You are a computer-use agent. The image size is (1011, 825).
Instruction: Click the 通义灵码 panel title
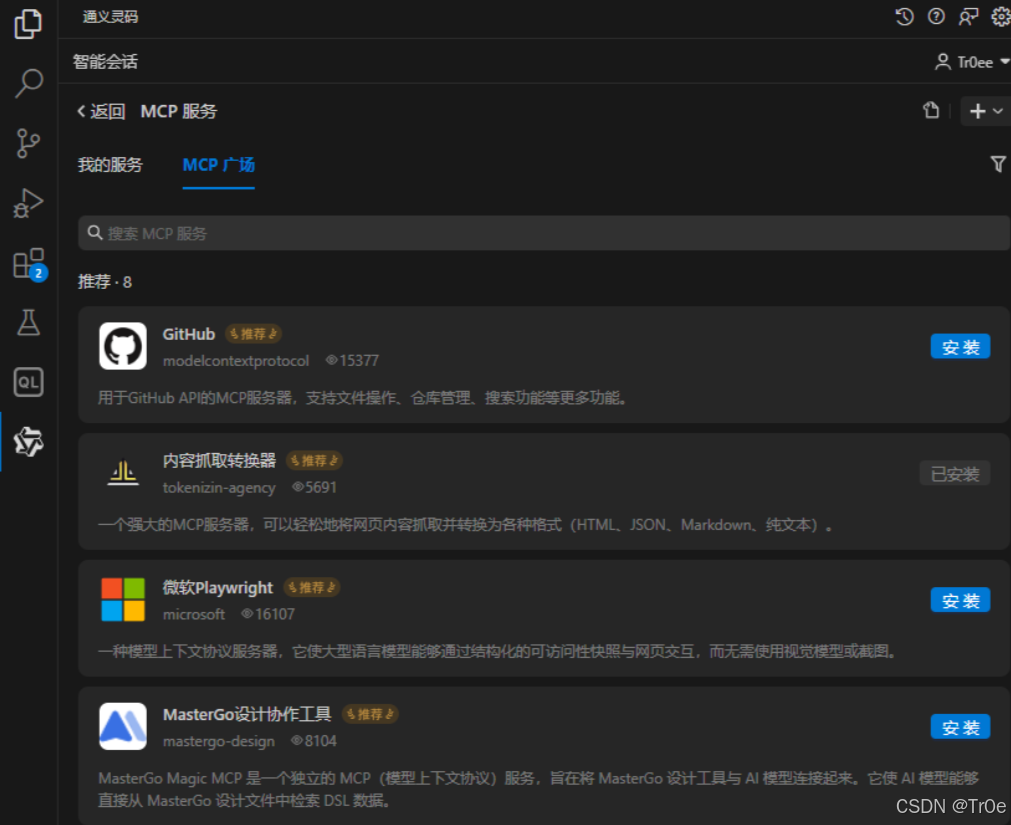click(110, 17)
